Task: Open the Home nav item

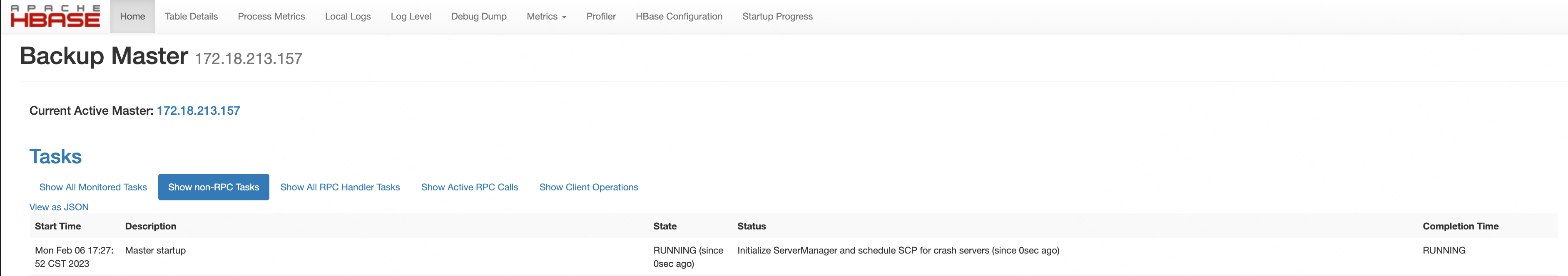Action: pyautogui.click(x=132, y=16)
